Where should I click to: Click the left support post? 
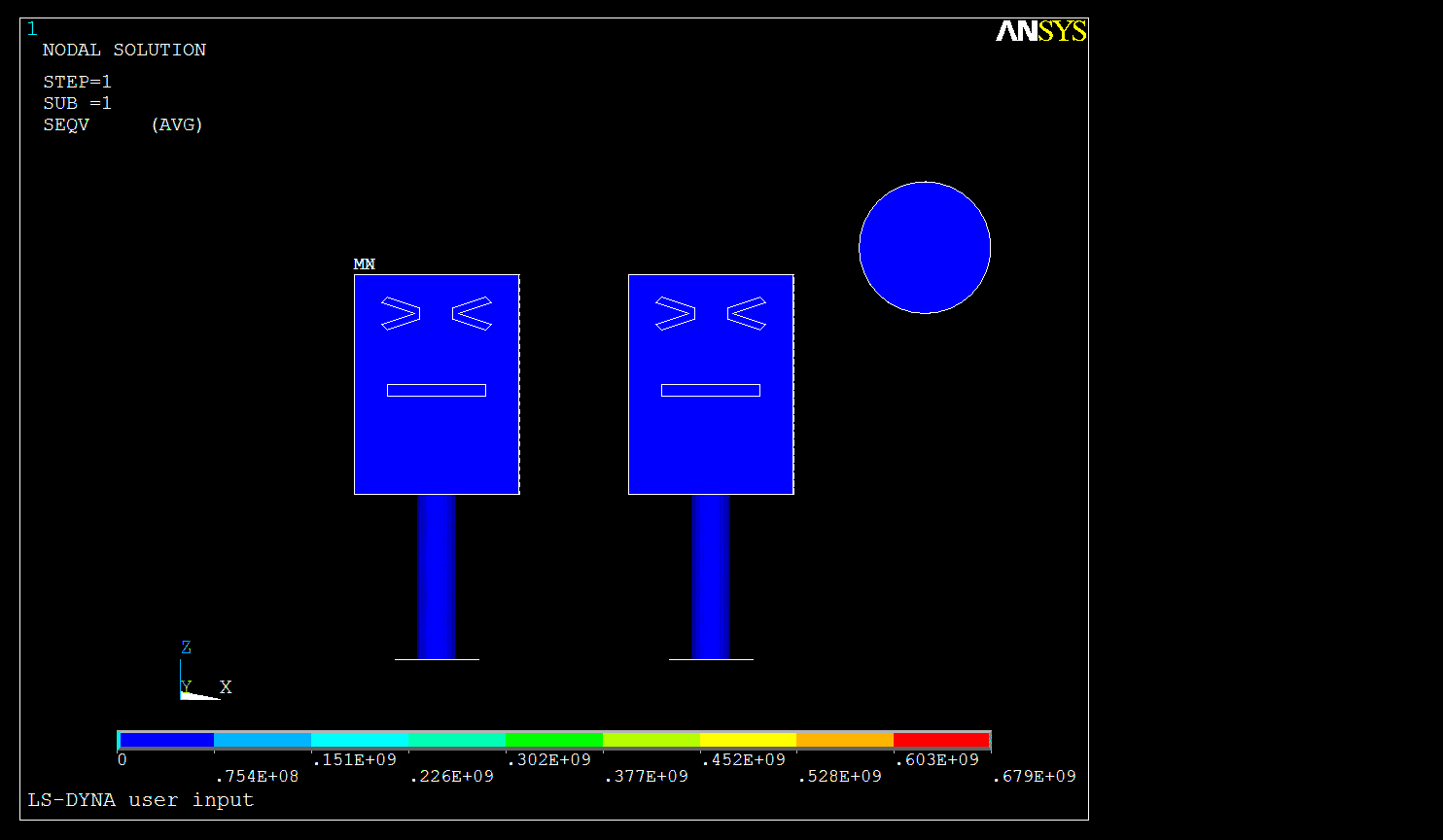[x=436, y=574]
